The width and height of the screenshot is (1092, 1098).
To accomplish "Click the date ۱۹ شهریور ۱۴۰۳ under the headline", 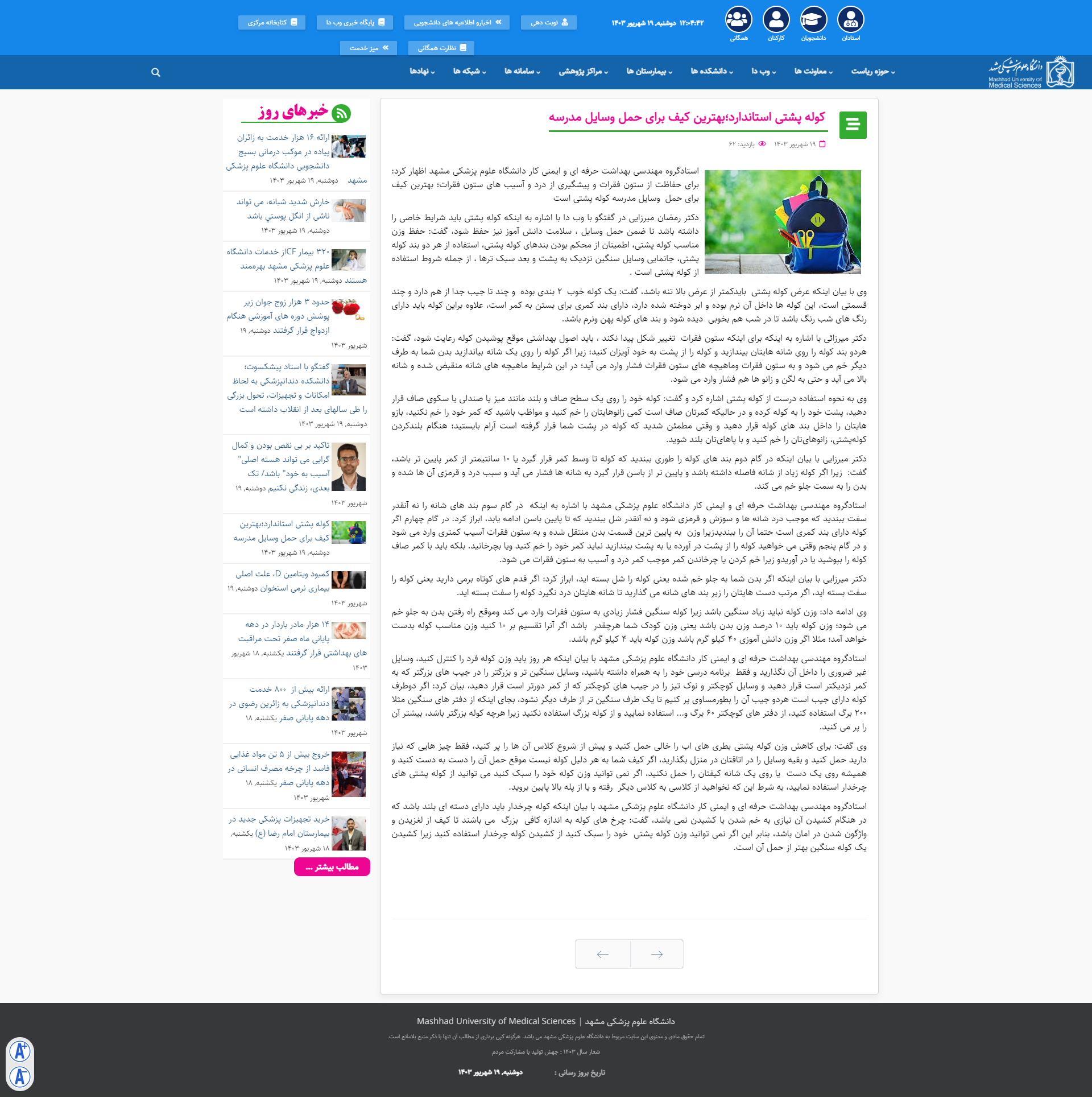I will pos(795,144).
